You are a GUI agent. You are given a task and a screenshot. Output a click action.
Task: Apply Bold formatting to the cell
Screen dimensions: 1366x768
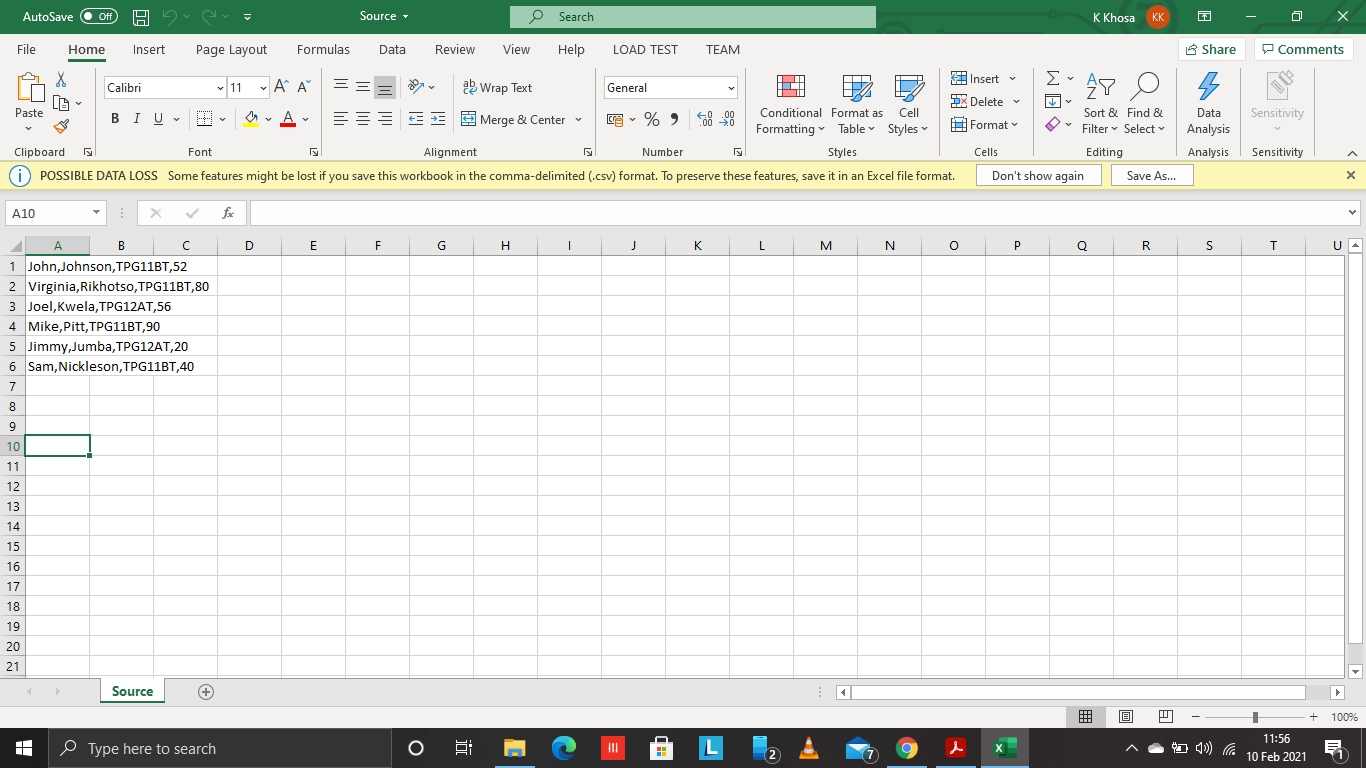[115, 119]
